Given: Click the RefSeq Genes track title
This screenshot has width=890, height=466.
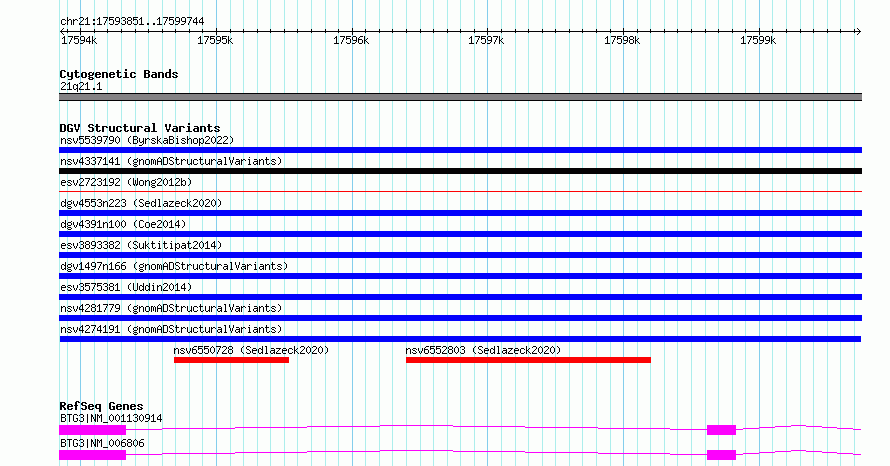Looking at the screenshot, I should 101,406.
